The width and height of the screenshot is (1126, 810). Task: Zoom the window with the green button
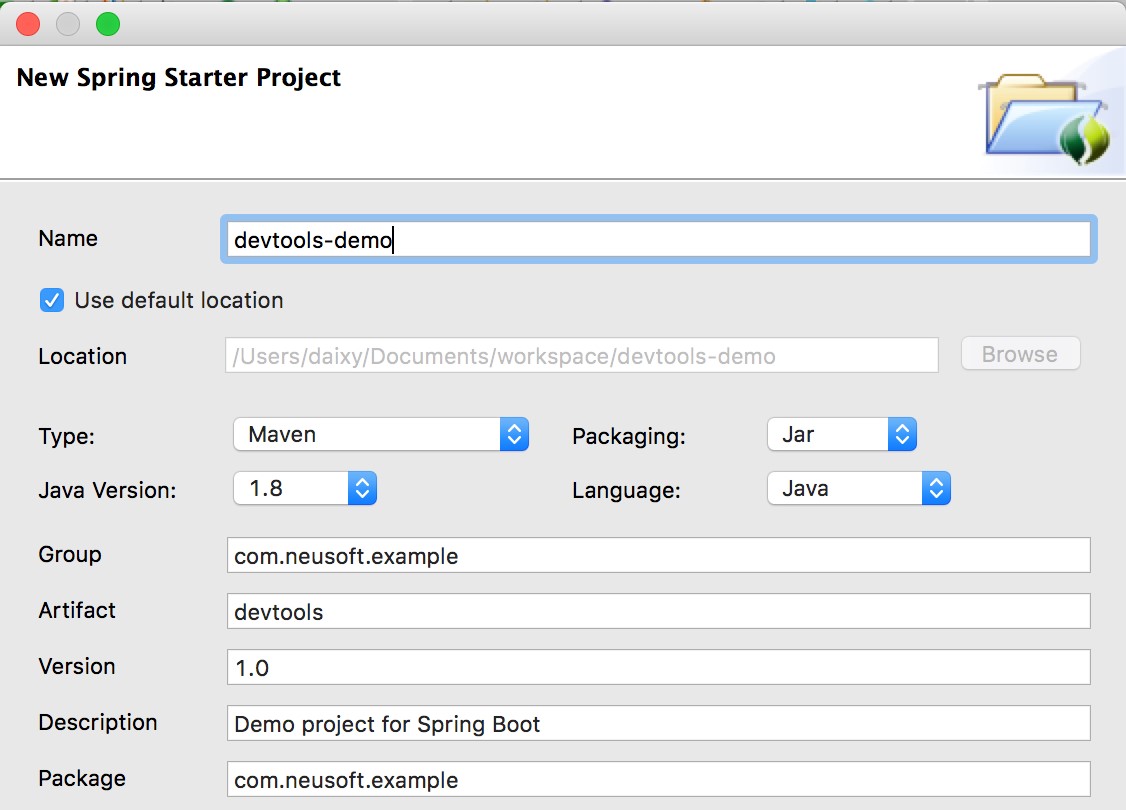point(108,24)
